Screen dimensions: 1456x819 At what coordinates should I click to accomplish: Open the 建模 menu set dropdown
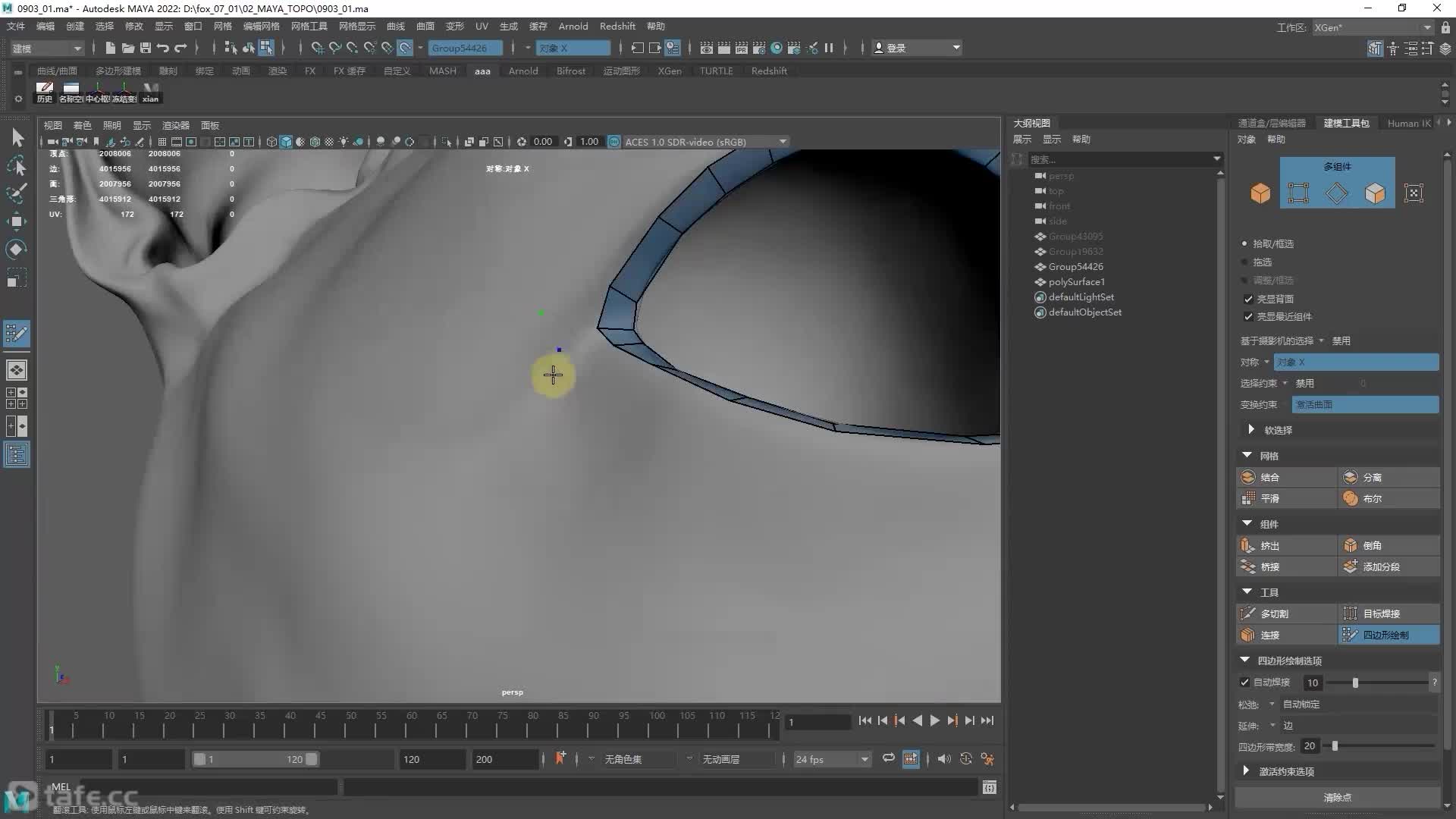(x=46, y=48)
